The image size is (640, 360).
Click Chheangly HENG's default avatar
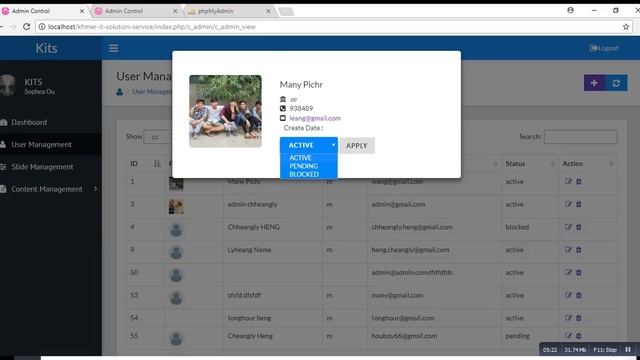point(176,230)
